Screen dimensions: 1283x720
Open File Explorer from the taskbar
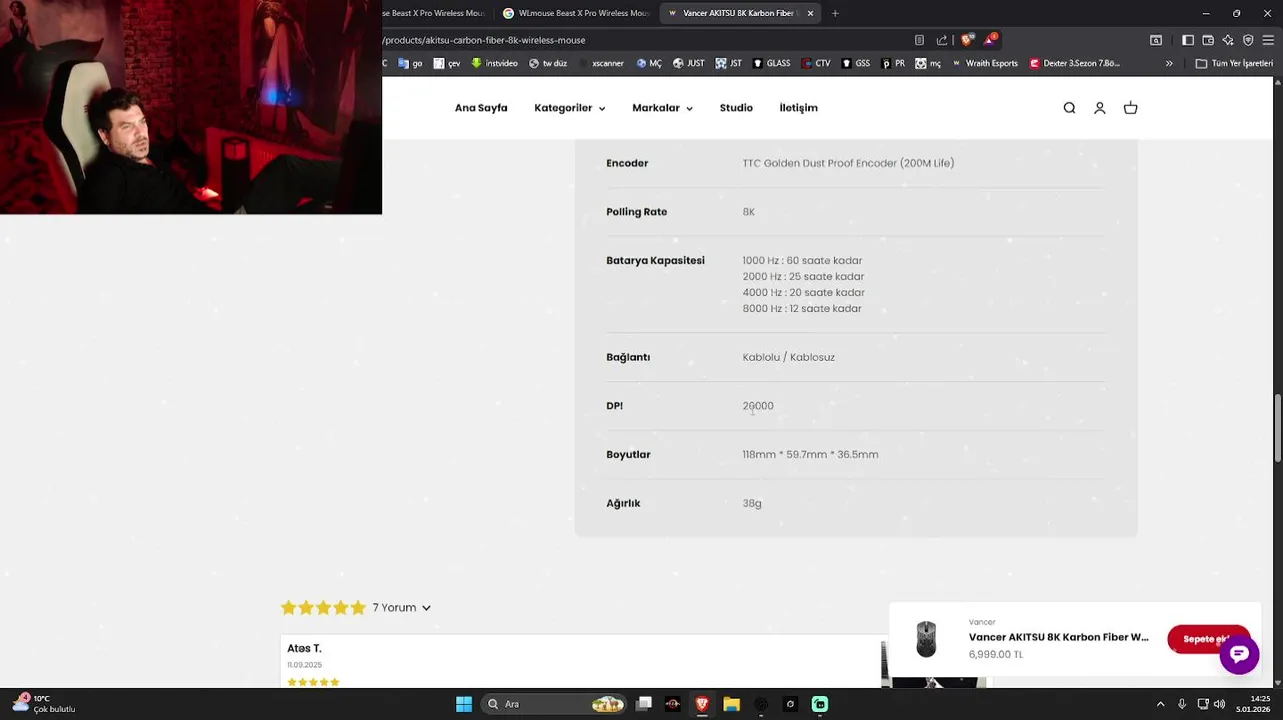(x=732, y=704)
